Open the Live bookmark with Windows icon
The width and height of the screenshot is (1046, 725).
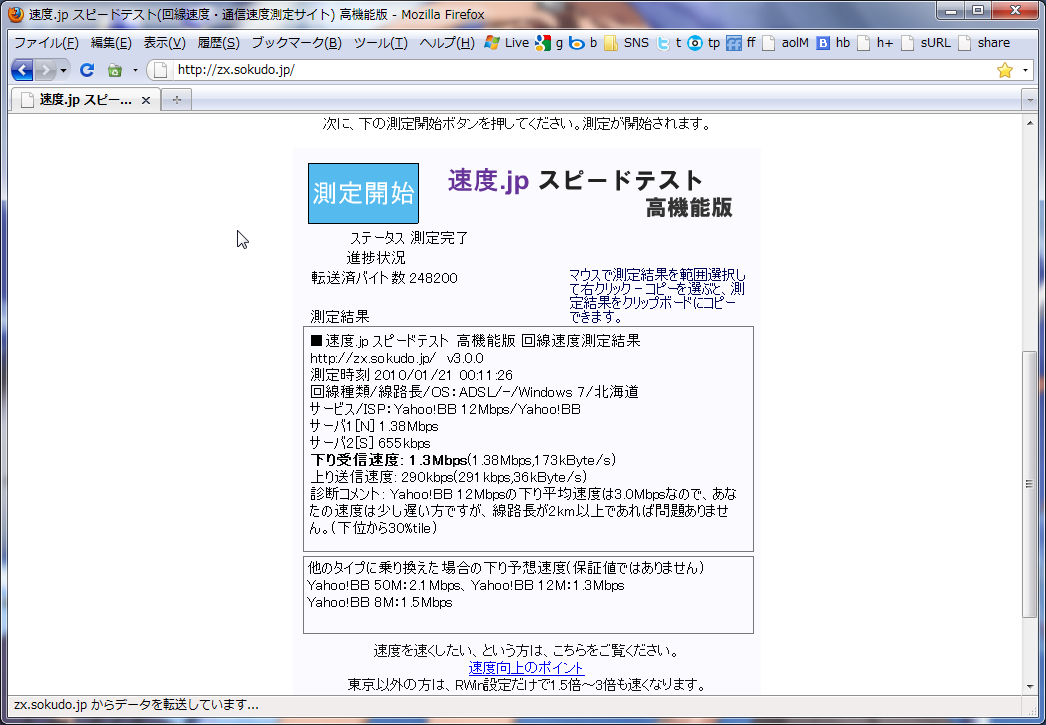(507, 43)
